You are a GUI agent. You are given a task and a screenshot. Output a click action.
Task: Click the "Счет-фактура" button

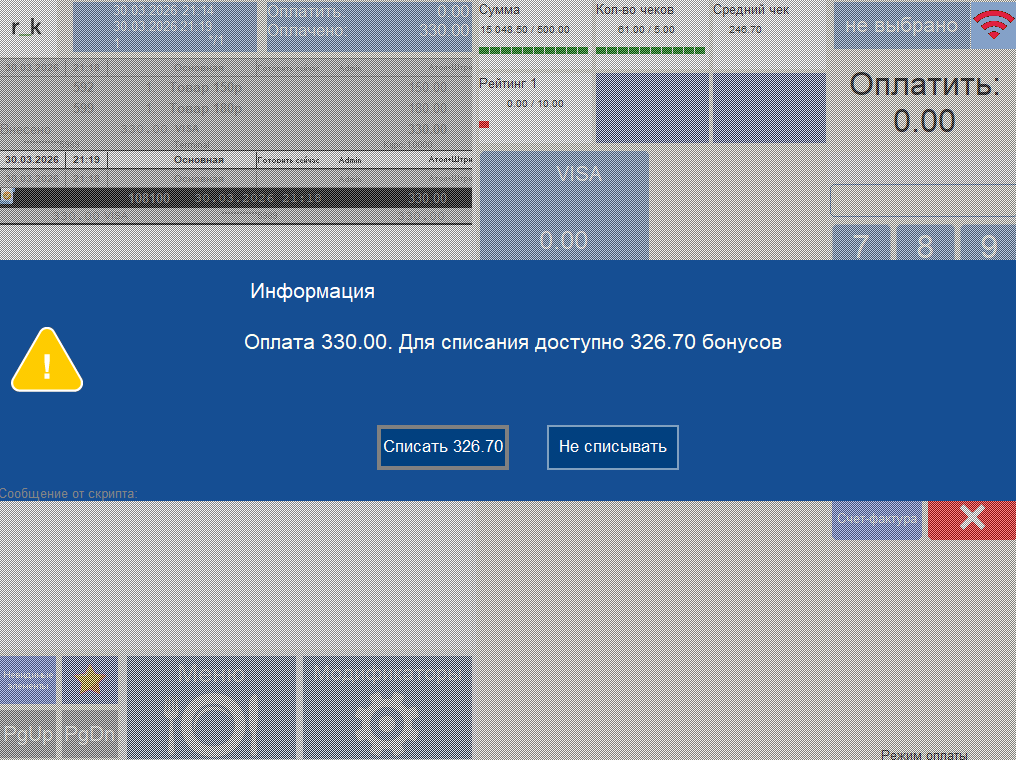(877, 520)
